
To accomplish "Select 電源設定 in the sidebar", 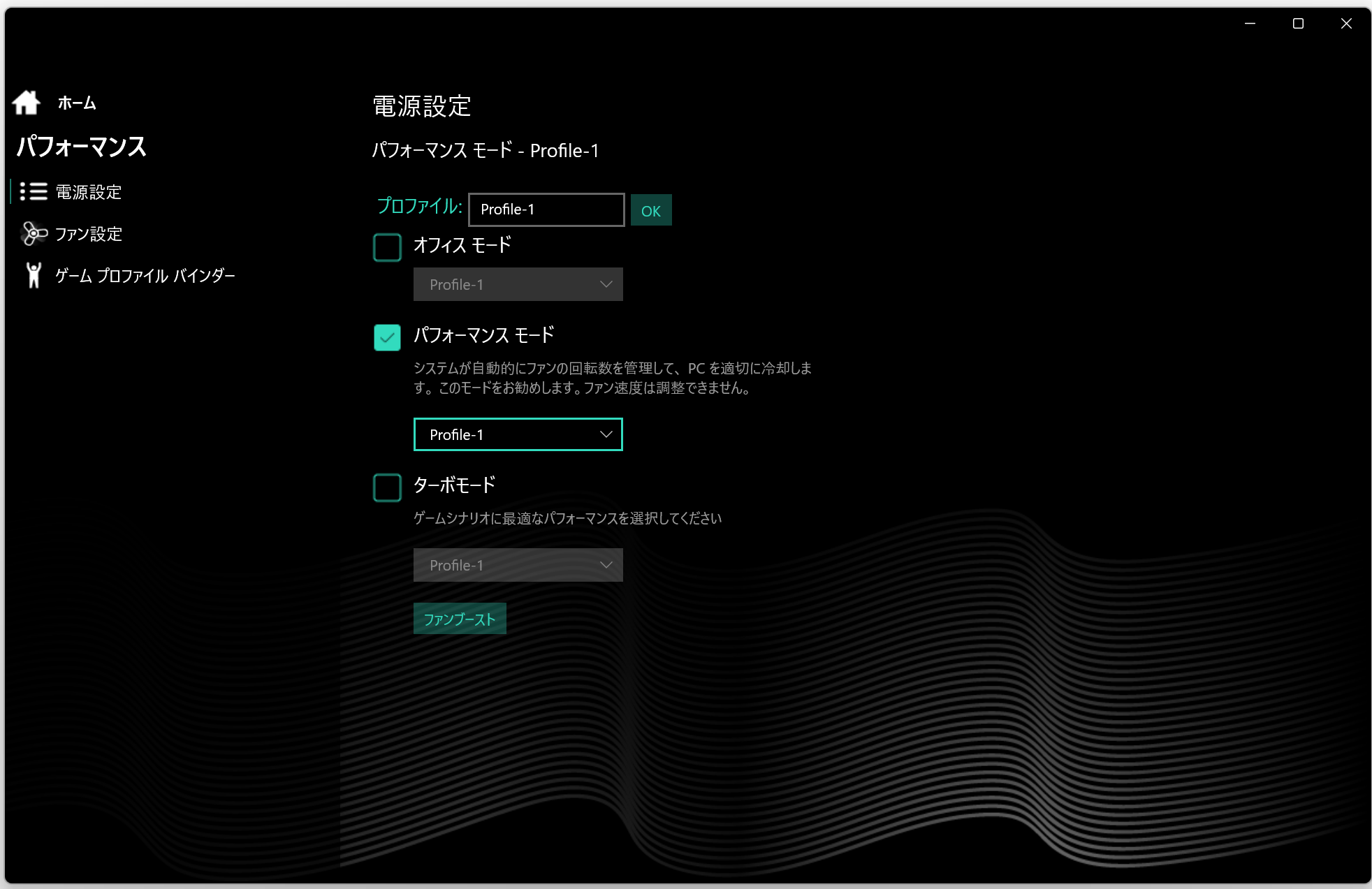I will tap(89, 192).
